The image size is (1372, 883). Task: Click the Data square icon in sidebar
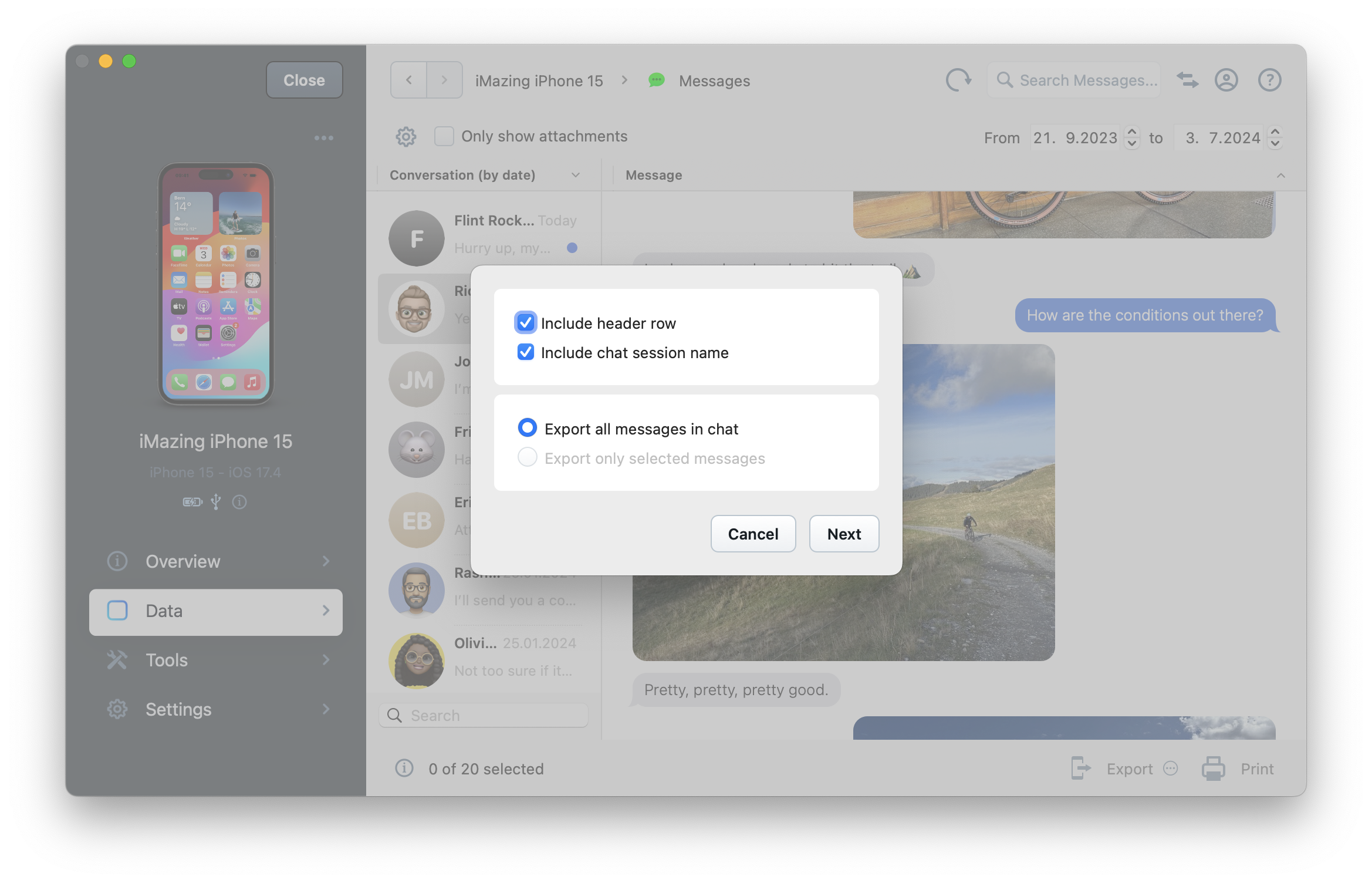(x=117, y=611)
